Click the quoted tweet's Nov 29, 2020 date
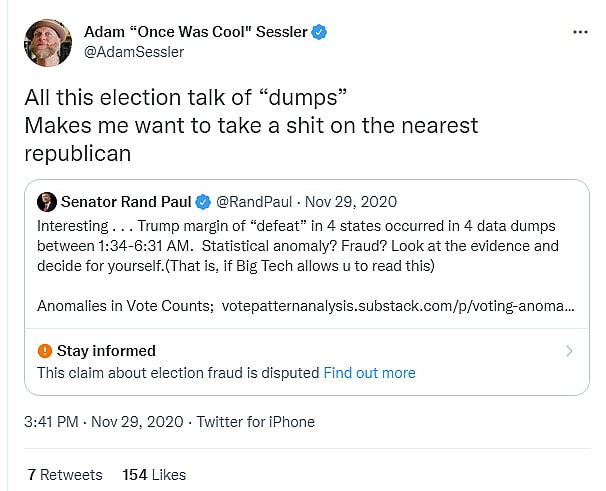The width and height of the screenshot is (606, 491). 345,201
